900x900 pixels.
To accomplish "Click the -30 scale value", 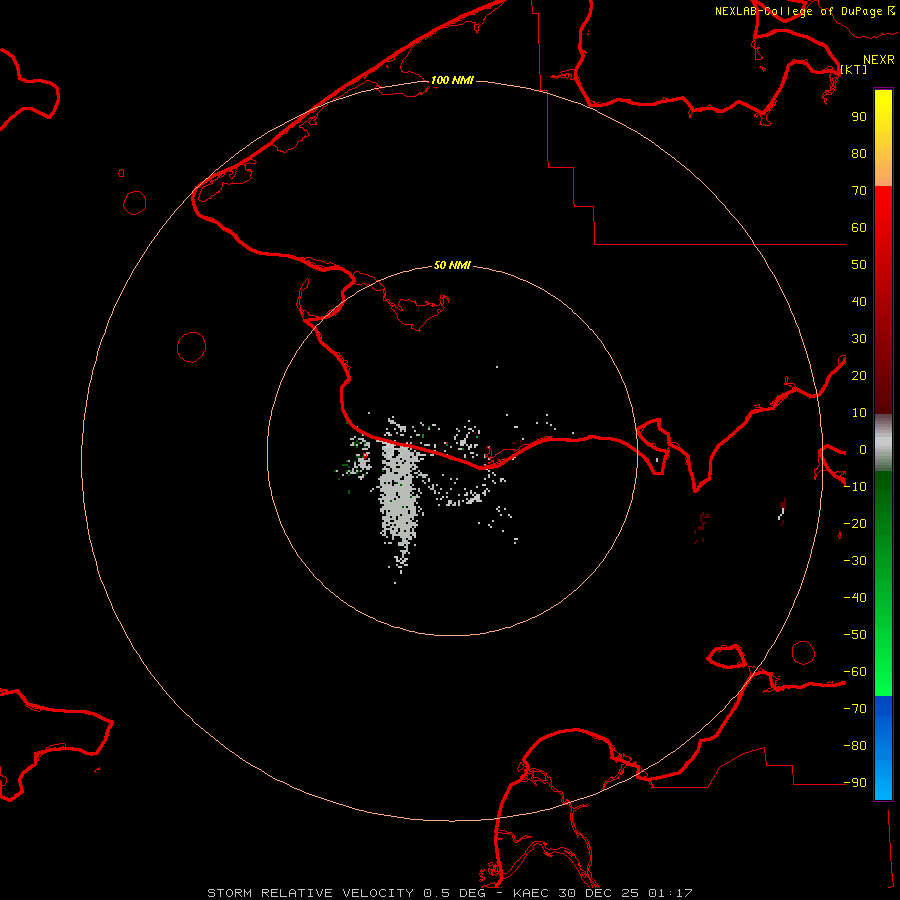I will point(855,561).
